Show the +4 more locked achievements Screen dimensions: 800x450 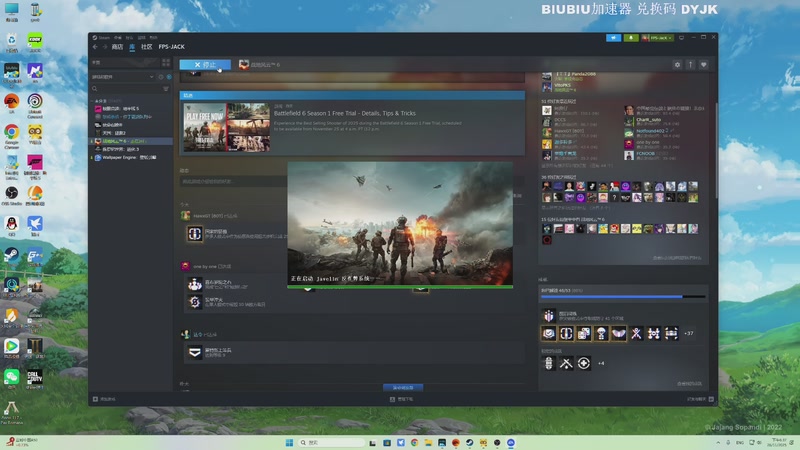[x=601, y=363]
